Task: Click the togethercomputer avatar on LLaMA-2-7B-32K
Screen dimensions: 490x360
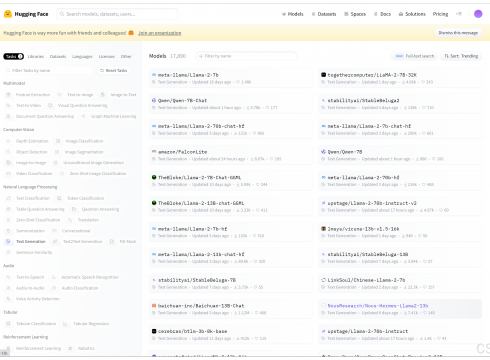Action: [x=323, y=75]
